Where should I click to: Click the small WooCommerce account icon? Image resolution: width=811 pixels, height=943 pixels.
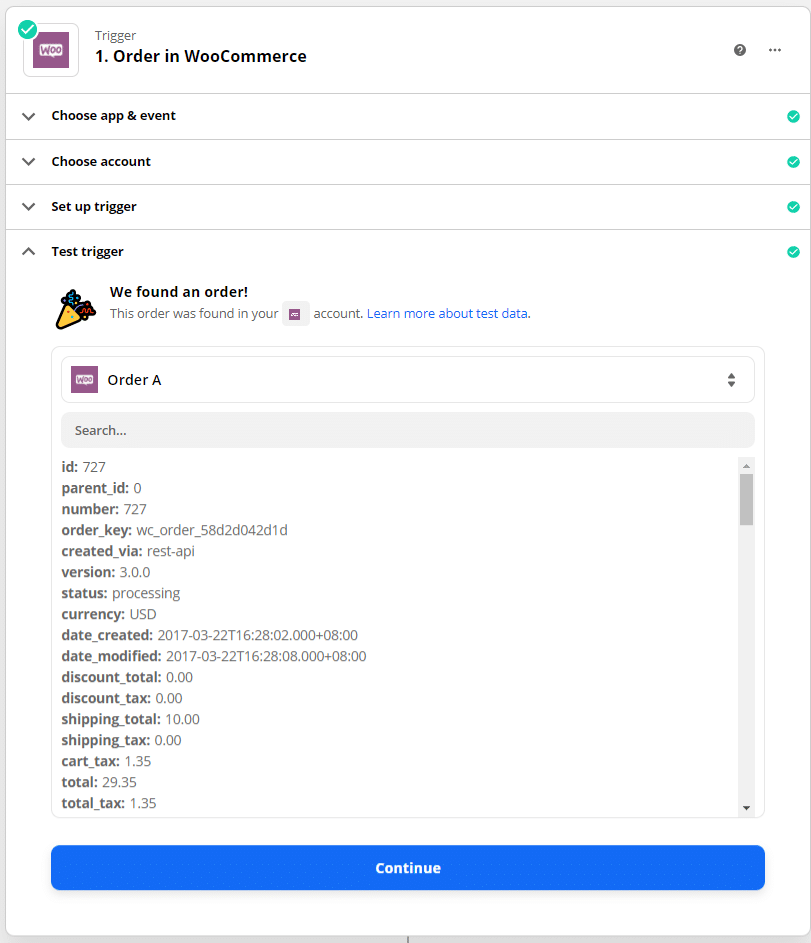(x=295, y=314)
